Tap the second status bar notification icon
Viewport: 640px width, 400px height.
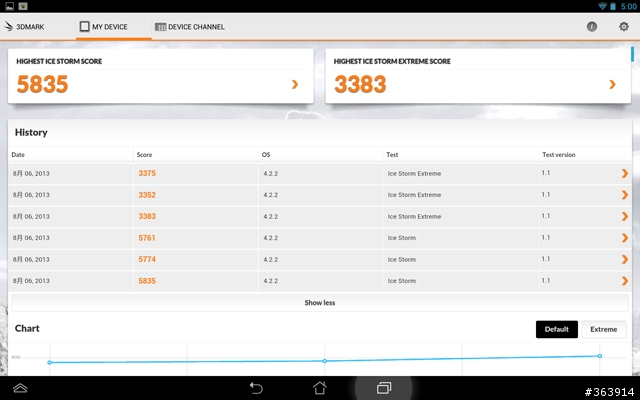pyautogui.click(x=23, y=6)
